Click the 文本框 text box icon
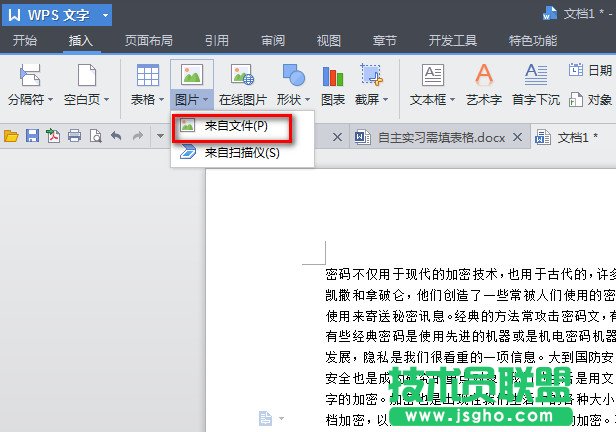Screen dimensions: 616x432 click(x=433, y=75)
